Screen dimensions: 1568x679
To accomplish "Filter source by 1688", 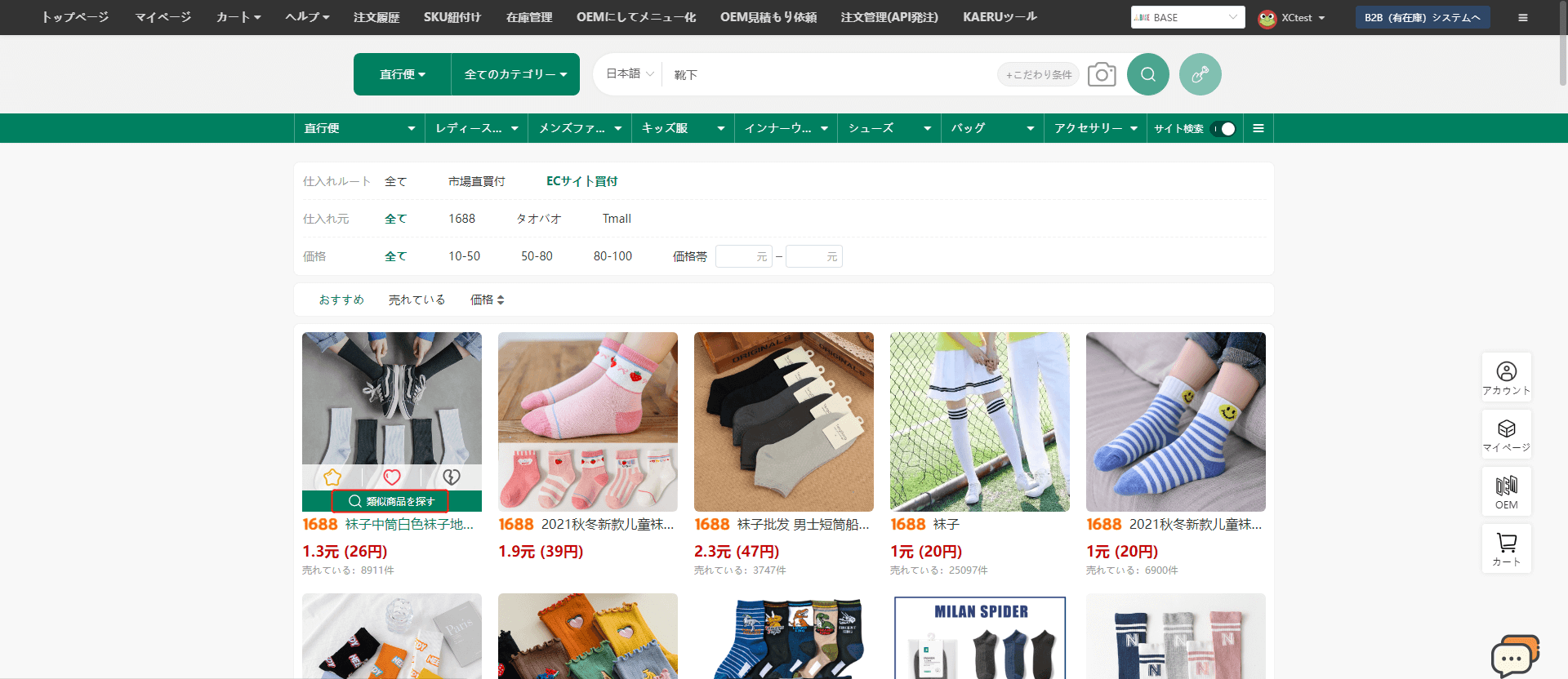I will coord(462,219).
